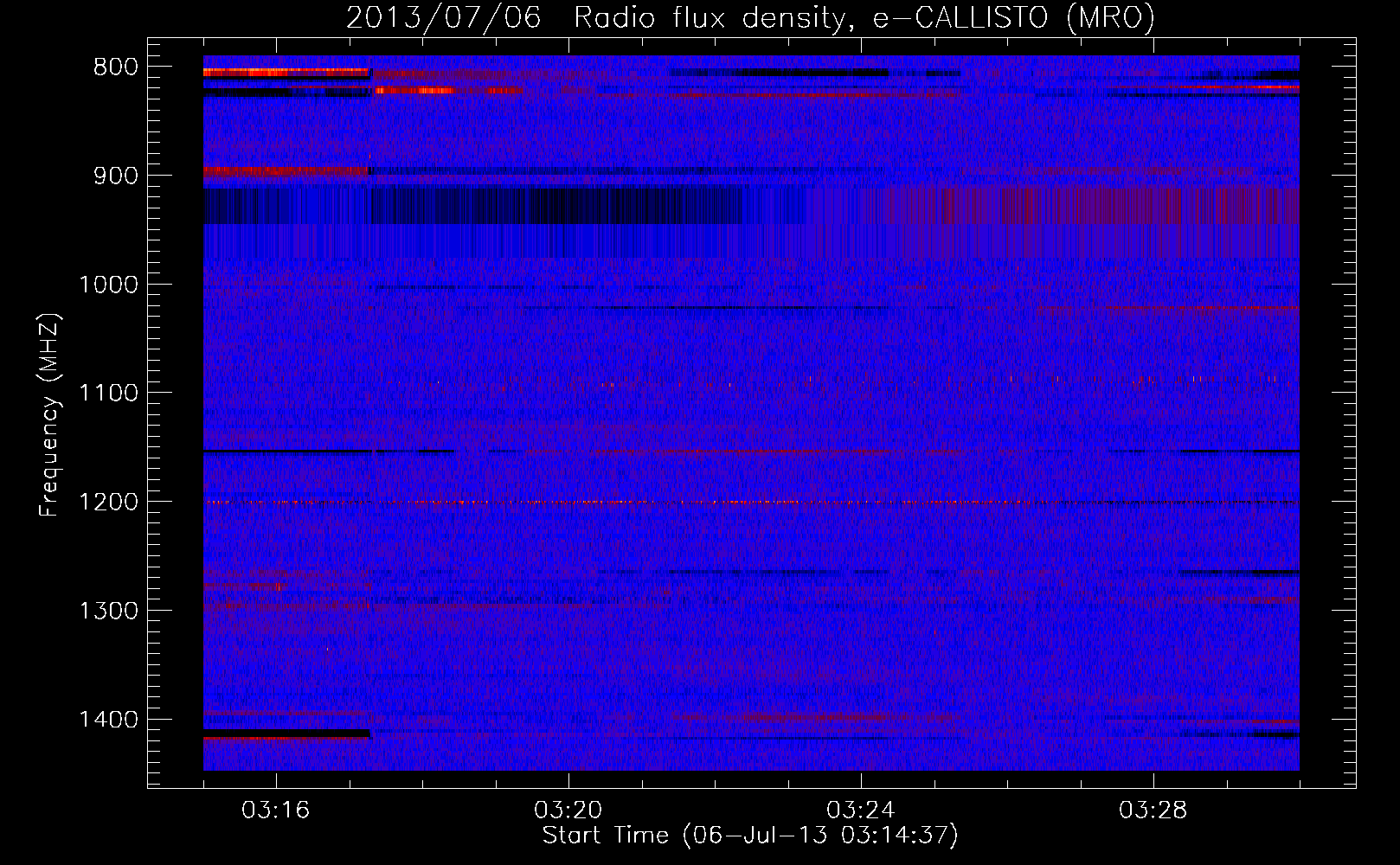This screenshot has width=1400, height=865.
Task: Click the plot title "2013/07/06 Radio flux density, e-CALLISTO (MRO)"
Action: pos(750,17)
